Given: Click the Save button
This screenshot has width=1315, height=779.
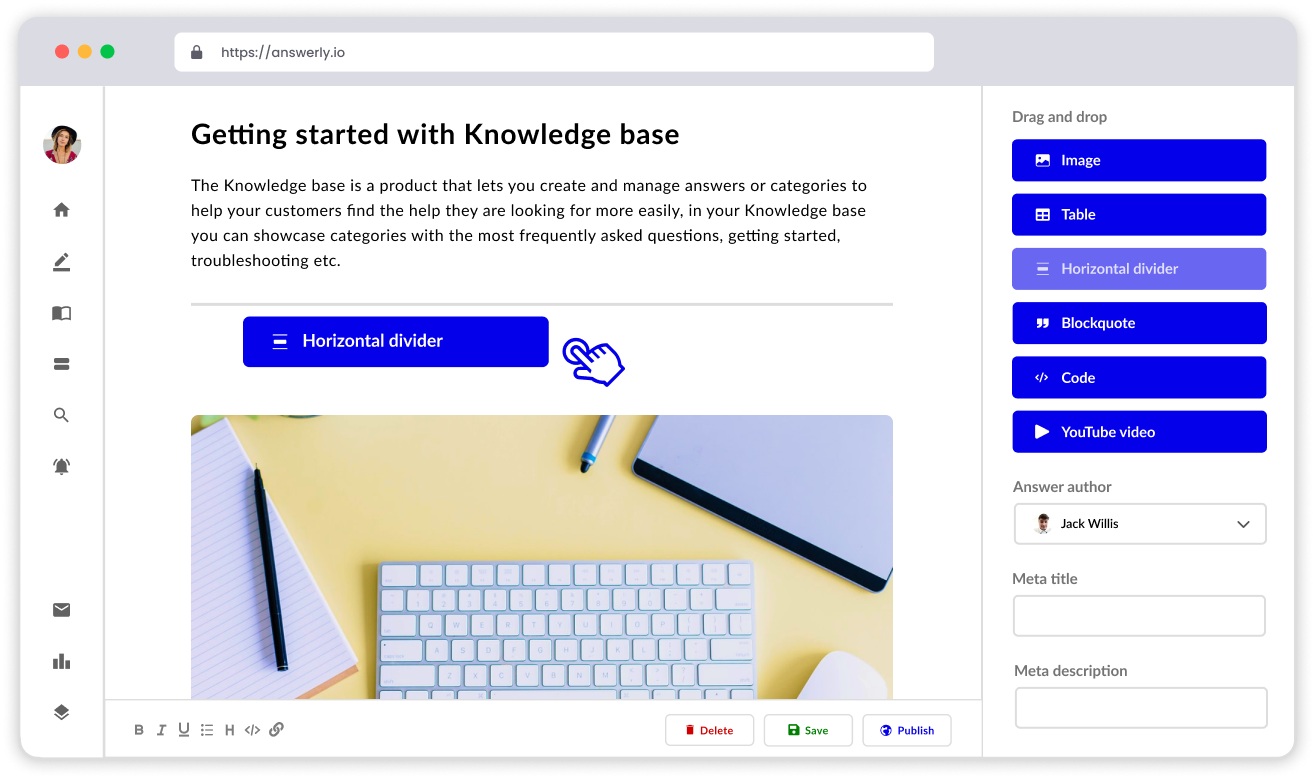Looking at the screenshot, I should coord(808,730).
